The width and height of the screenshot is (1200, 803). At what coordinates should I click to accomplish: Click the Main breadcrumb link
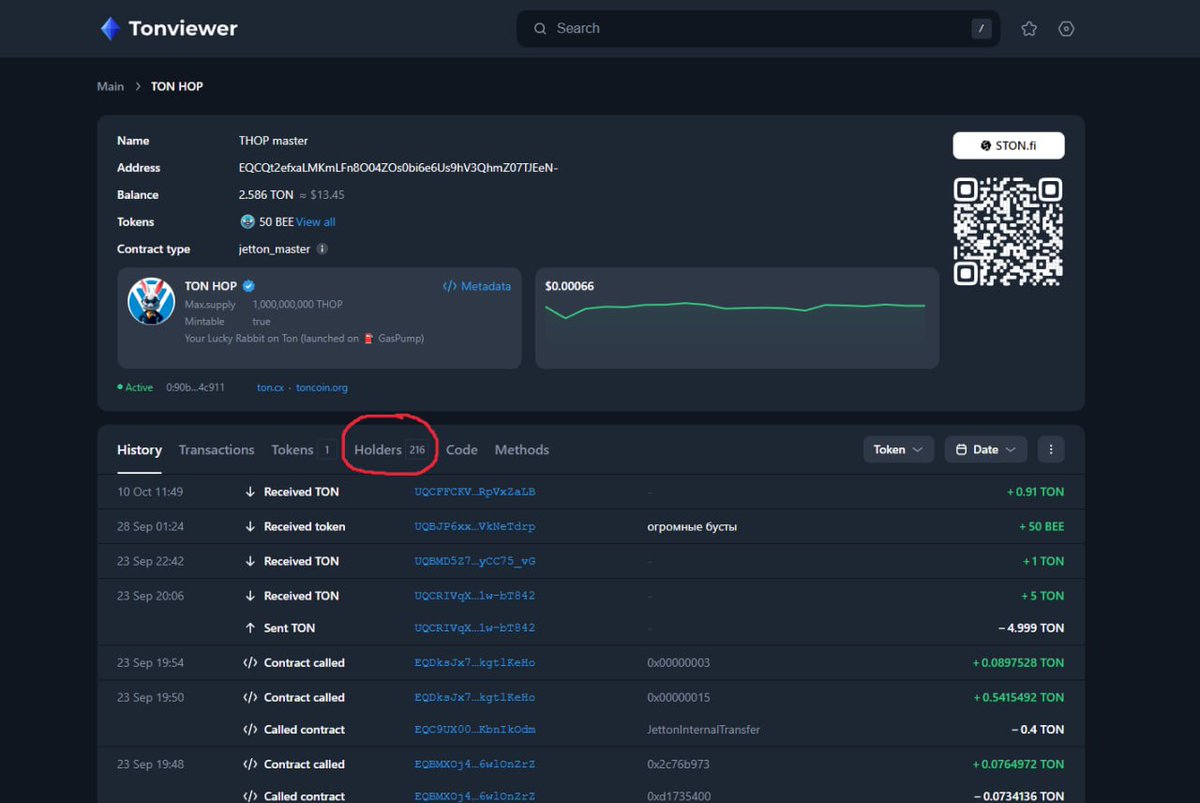(110, 87)
